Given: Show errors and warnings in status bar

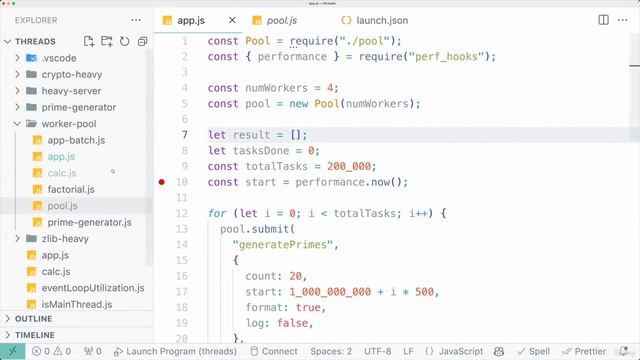Looking at the screenshot, I should [51, 351].
